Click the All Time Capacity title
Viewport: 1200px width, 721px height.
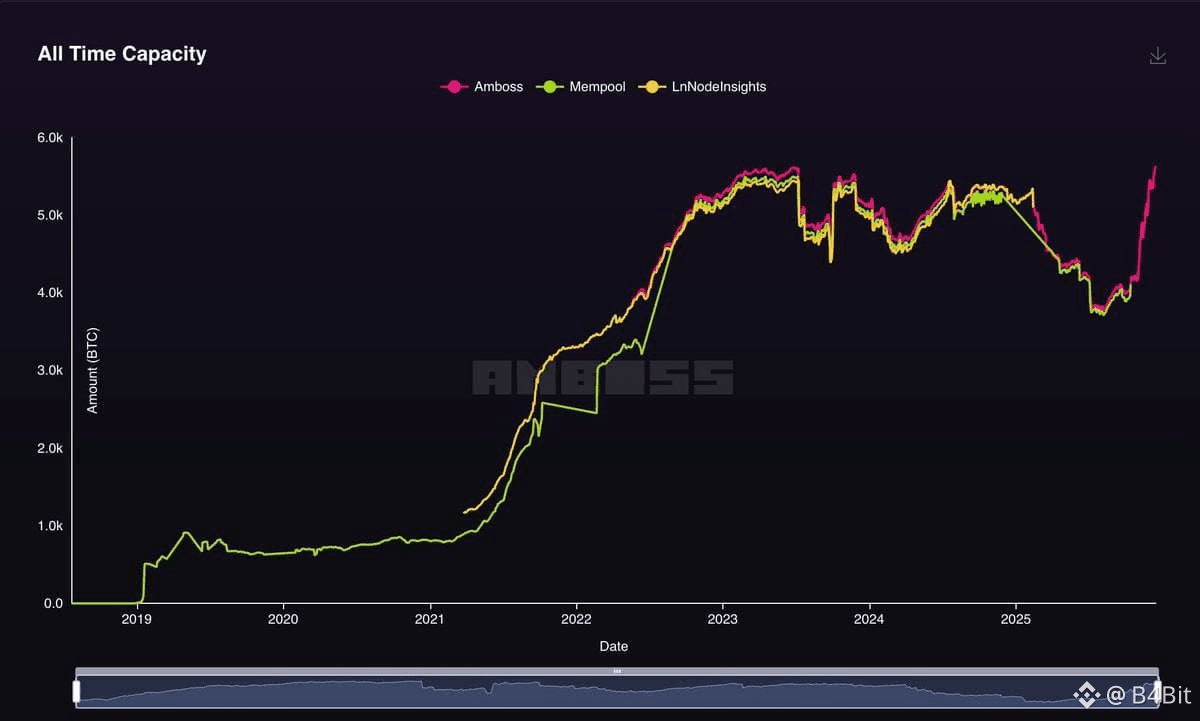[122, 54]
